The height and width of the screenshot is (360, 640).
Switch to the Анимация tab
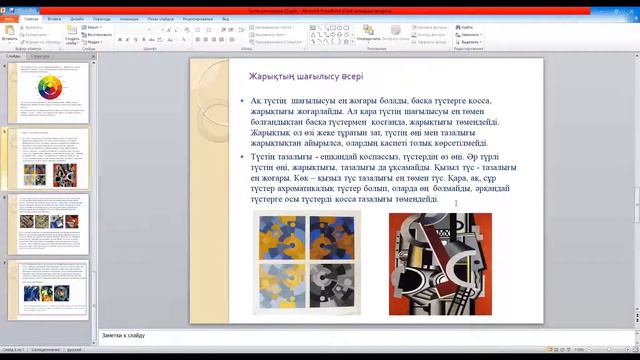[x=129, y=19]
